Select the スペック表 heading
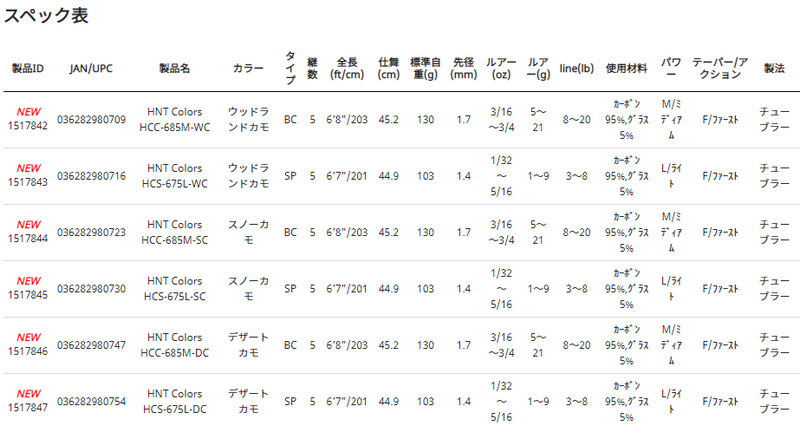This screenshot has width=800, height=433. 46,15
